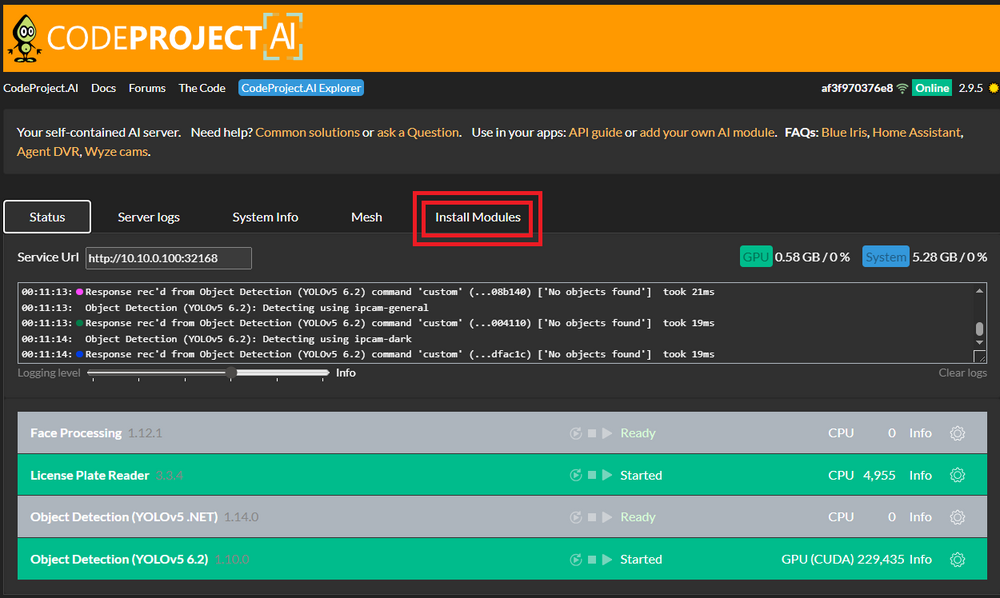Open Info for License Plate Reader
Image resolution: width=1000 pixels, height=598 pixels.
(x=920, y=476)
